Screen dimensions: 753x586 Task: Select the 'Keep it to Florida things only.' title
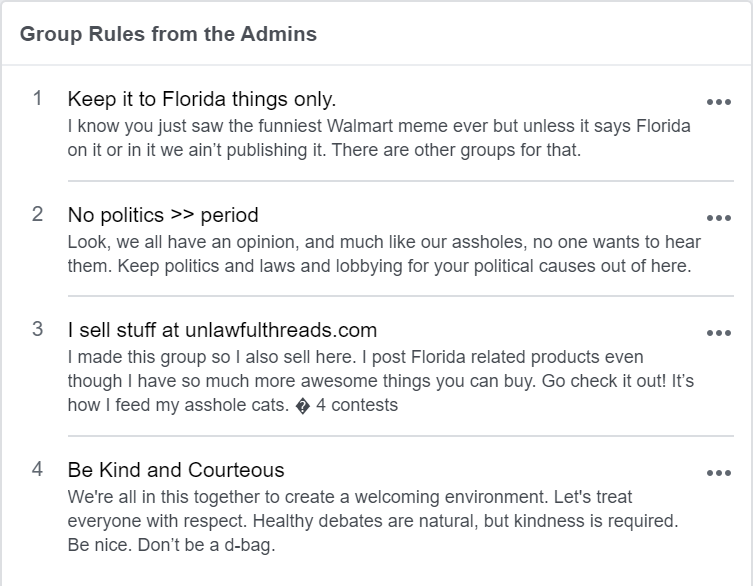[202, 99]
